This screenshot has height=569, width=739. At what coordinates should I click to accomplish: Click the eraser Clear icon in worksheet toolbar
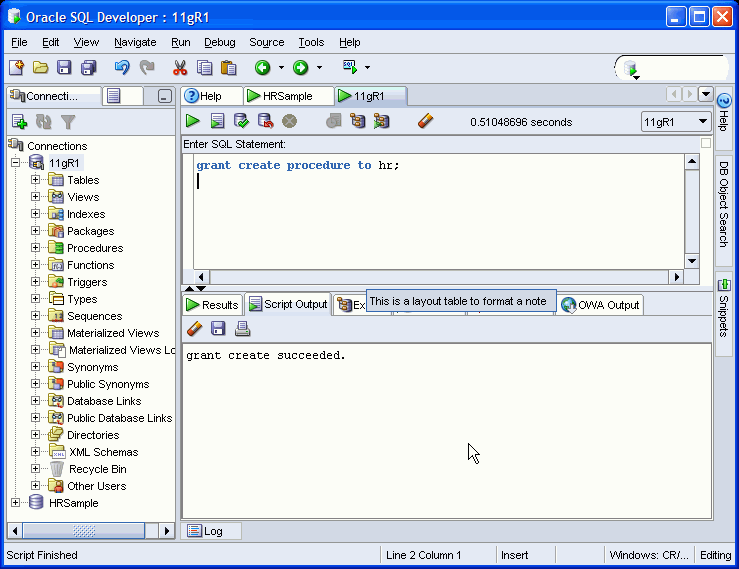click(x=425, y=121)
